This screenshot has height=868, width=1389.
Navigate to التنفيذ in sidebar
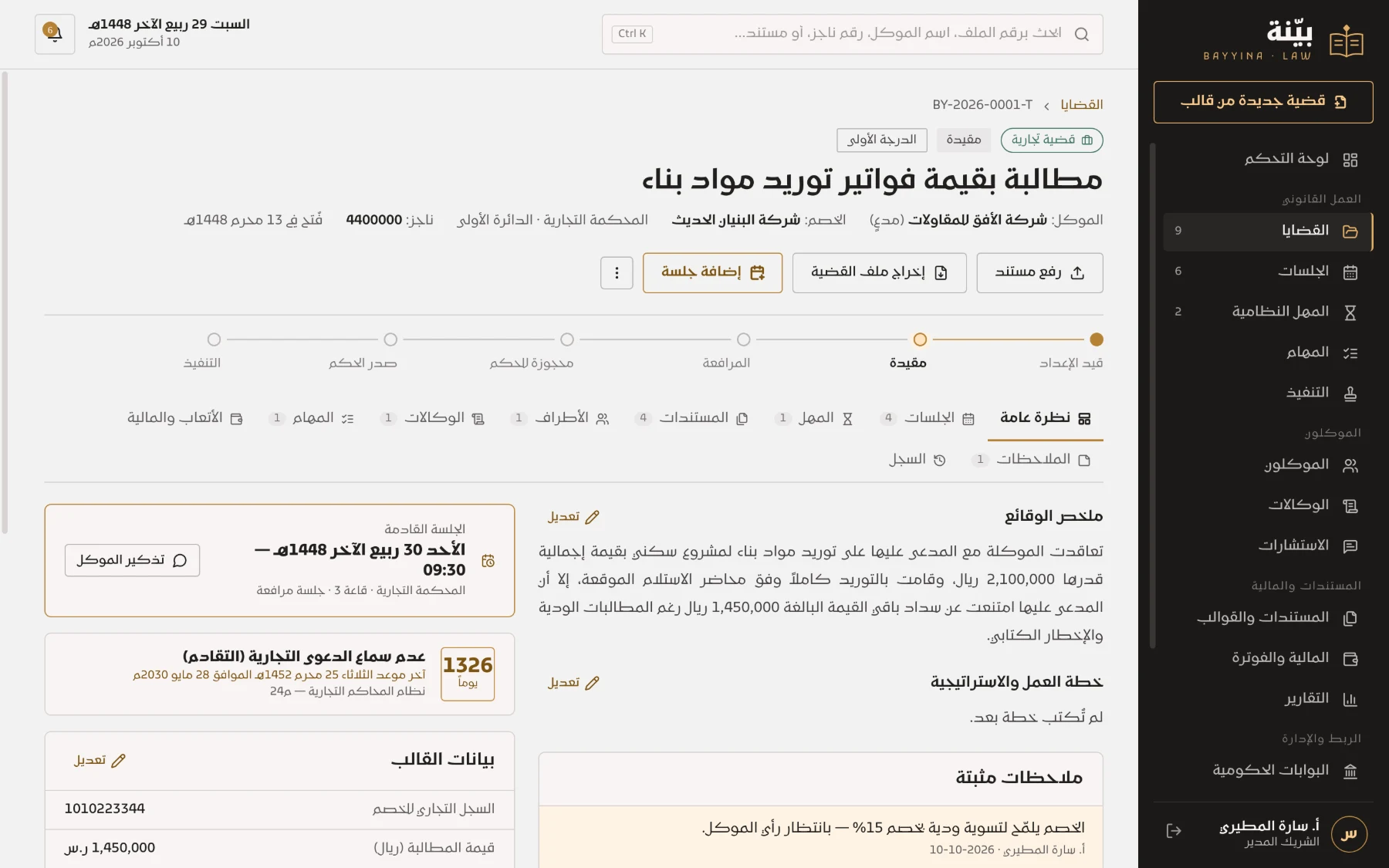click(x=1268, y=393)
